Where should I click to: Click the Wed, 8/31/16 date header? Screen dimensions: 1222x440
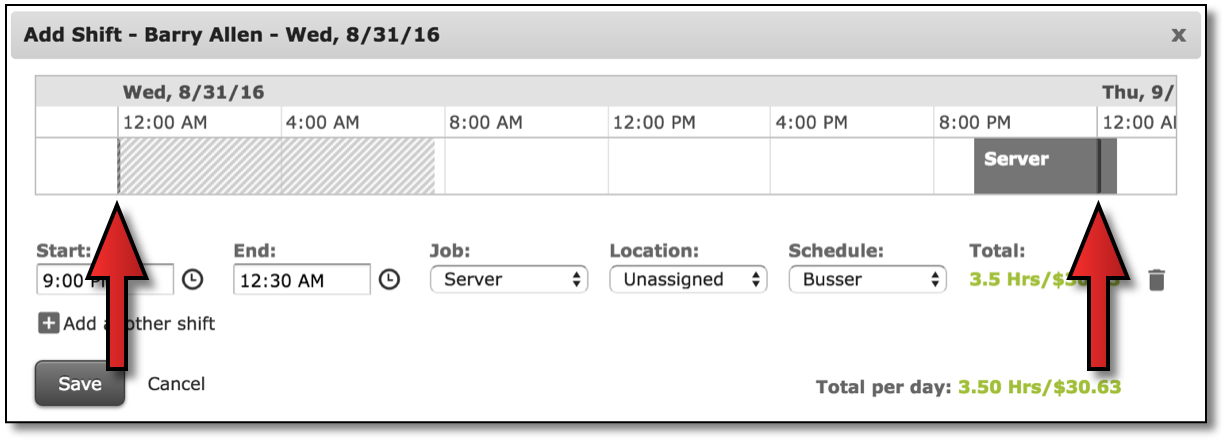tap(193, 93)
